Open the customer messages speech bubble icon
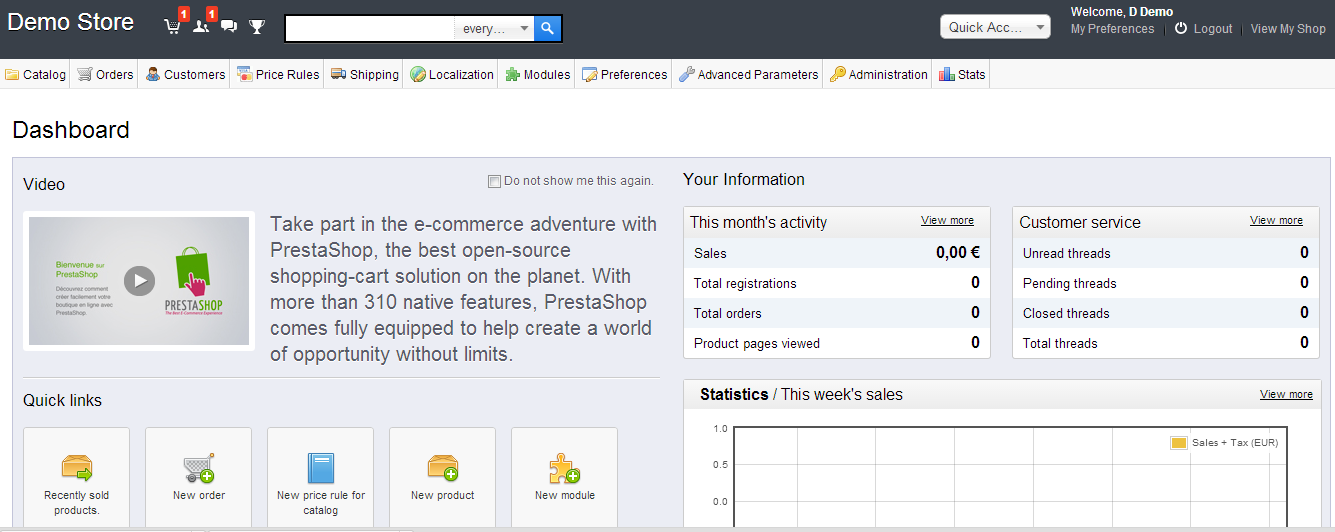 click(229, 27)
